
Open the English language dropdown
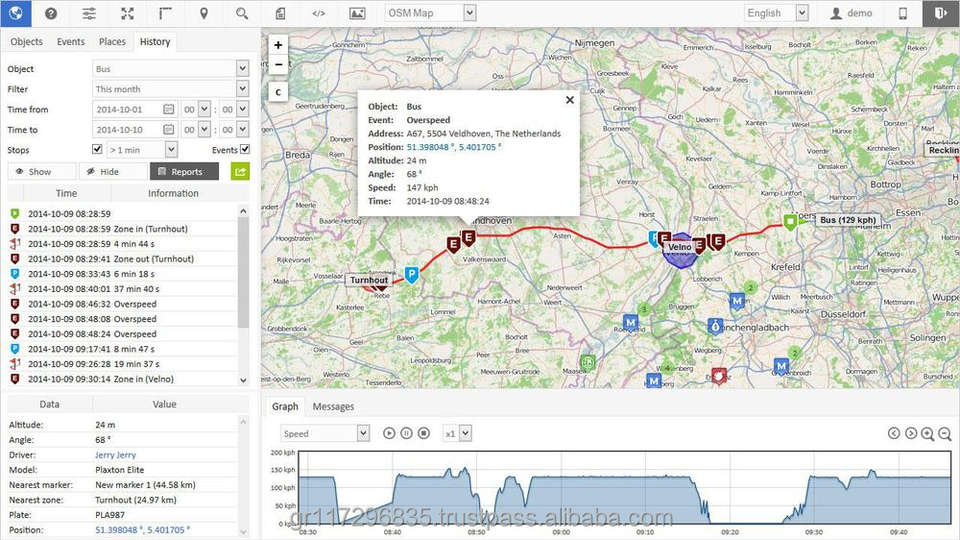tap(775, 13)
